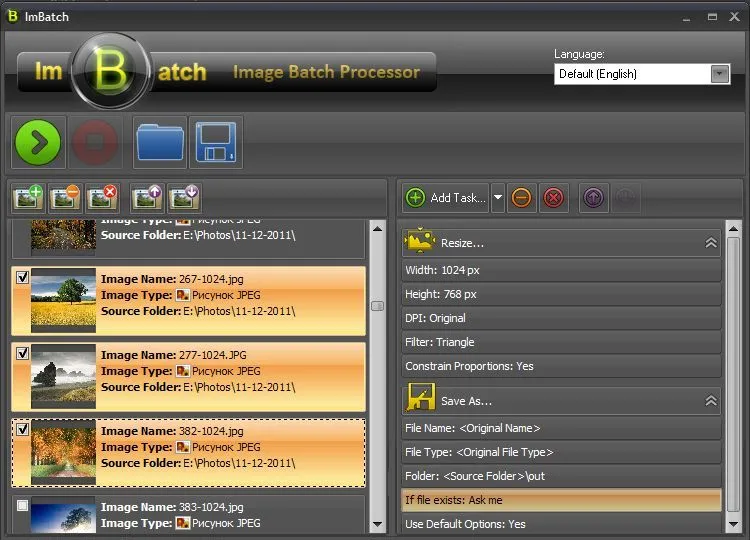
Task: Click the floppy disk save icon
Action: [x=215, y=143]
